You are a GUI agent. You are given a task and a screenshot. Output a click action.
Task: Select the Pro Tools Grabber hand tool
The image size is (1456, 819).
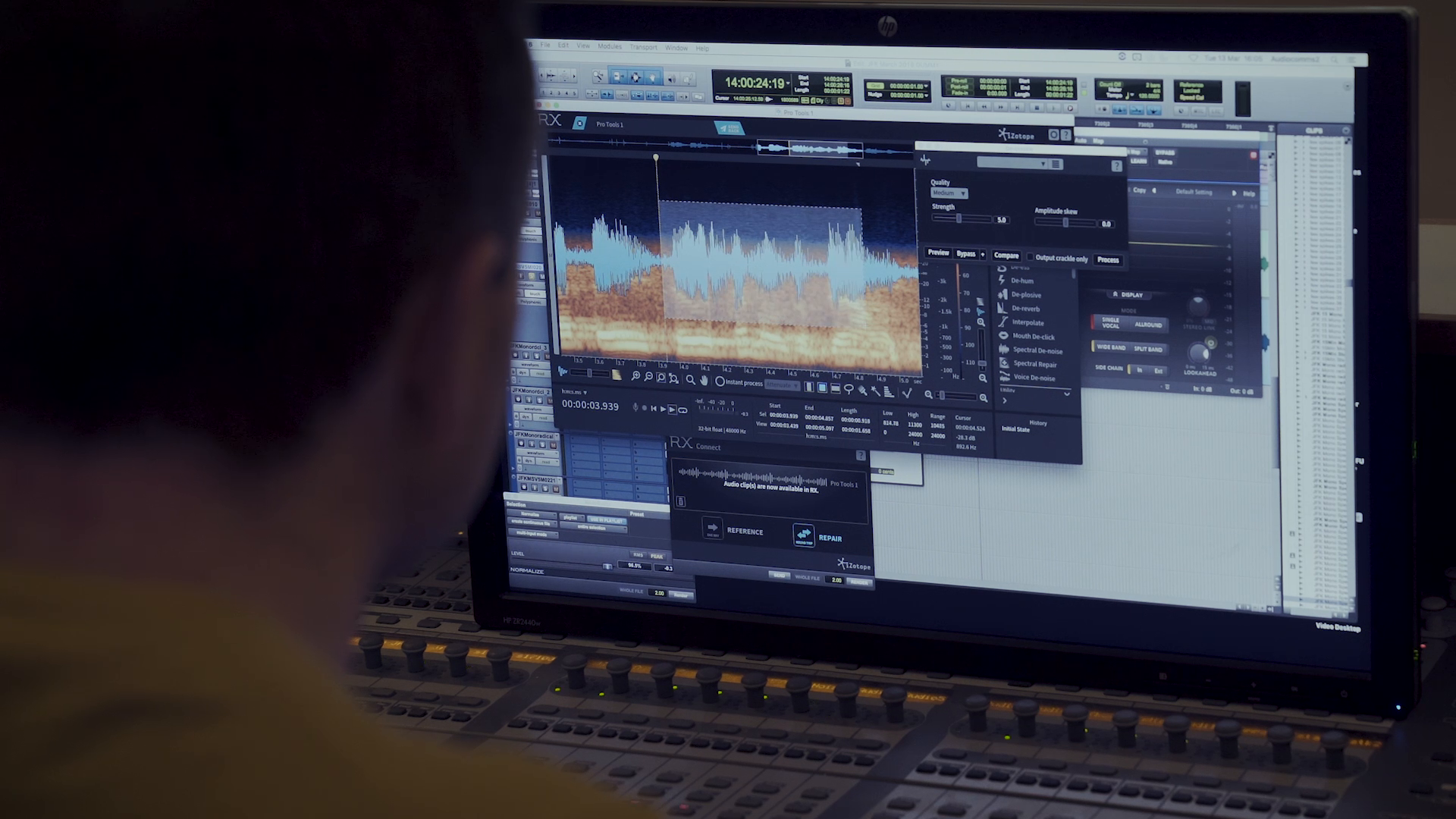point(652,77)
